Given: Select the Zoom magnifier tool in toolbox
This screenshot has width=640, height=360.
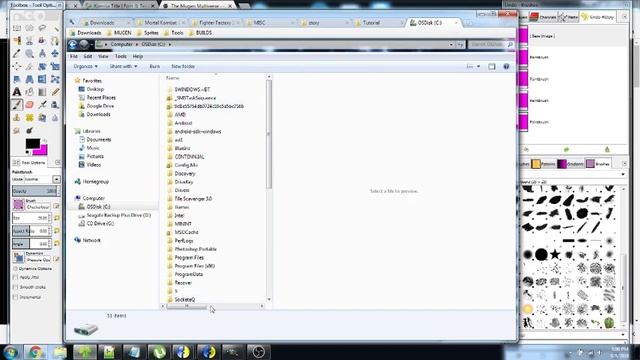Looking at the screenshot, I should tap(29, 53).
